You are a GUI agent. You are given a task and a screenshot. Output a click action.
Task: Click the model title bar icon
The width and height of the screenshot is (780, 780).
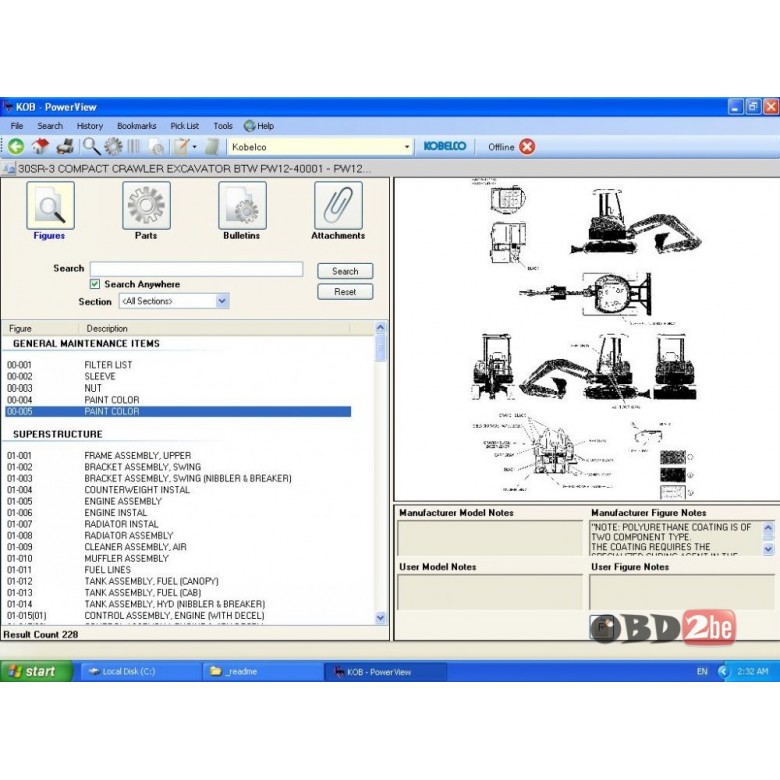point(9,169)
